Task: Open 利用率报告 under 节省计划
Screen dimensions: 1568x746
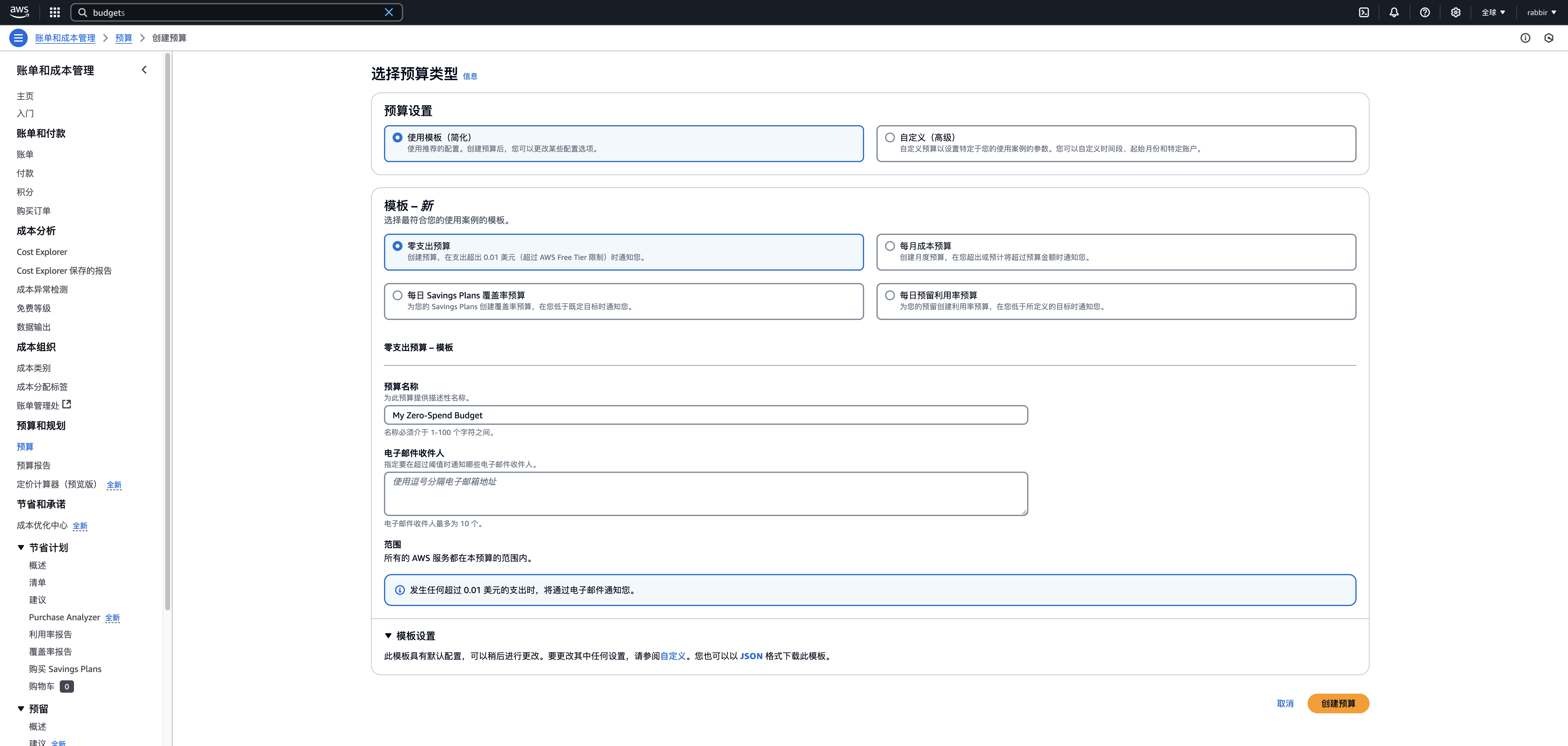Action: (x=51, y=634)
